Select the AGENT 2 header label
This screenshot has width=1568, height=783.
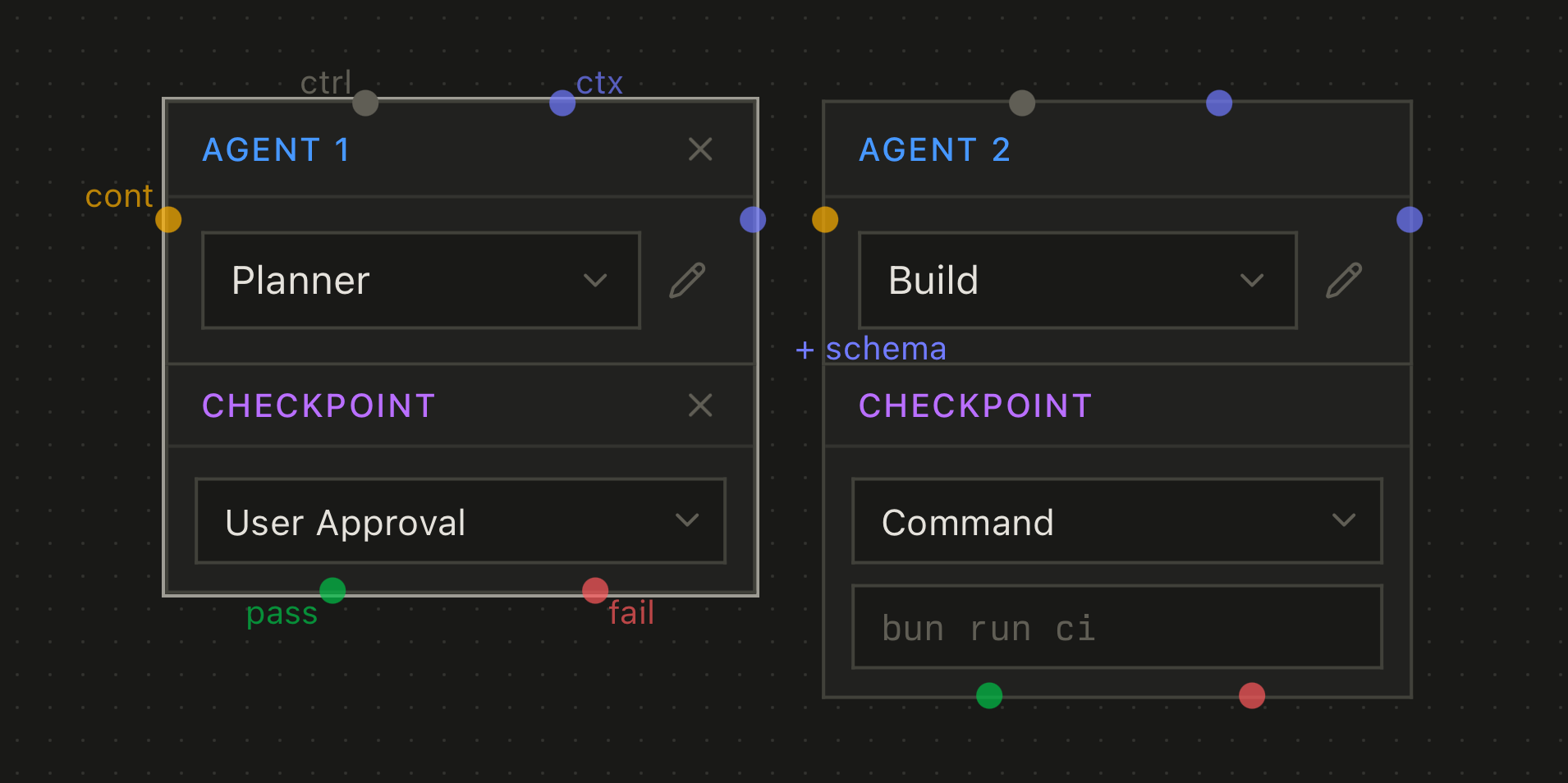(x=935, y=149)
